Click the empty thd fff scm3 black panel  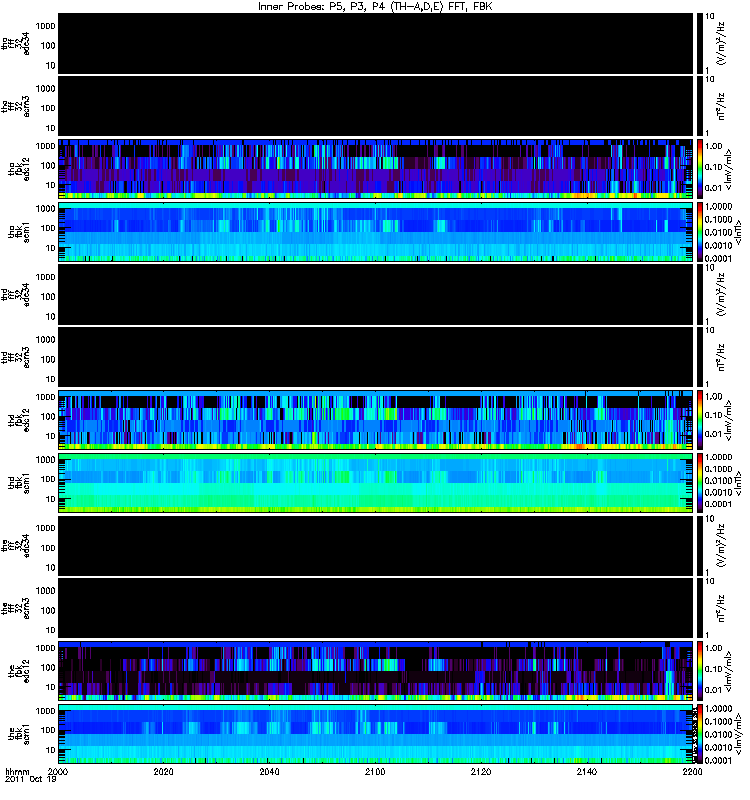[376, 357]
